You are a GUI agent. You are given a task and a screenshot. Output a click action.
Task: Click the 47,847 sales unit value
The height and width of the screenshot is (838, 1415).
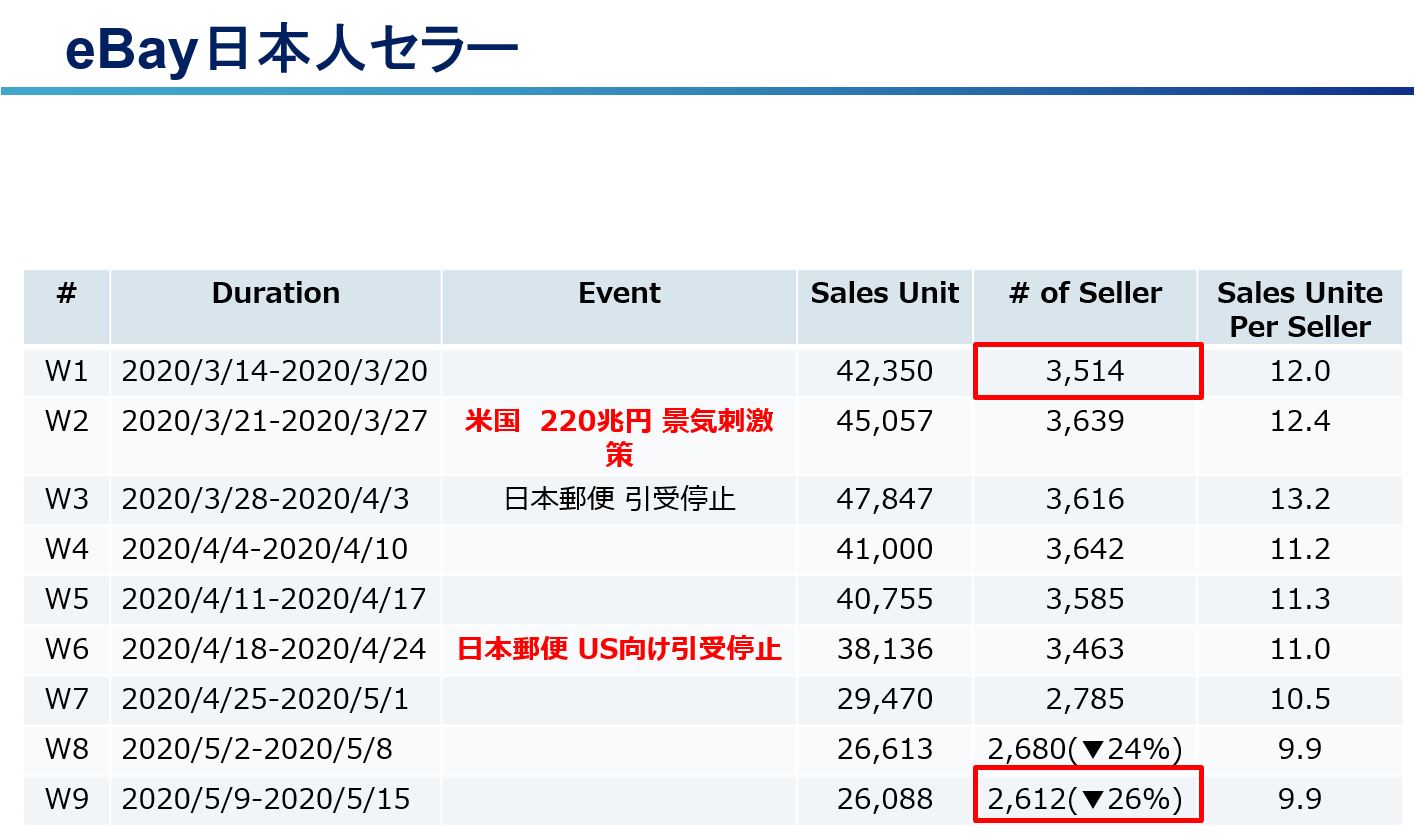tap(885, 499)
